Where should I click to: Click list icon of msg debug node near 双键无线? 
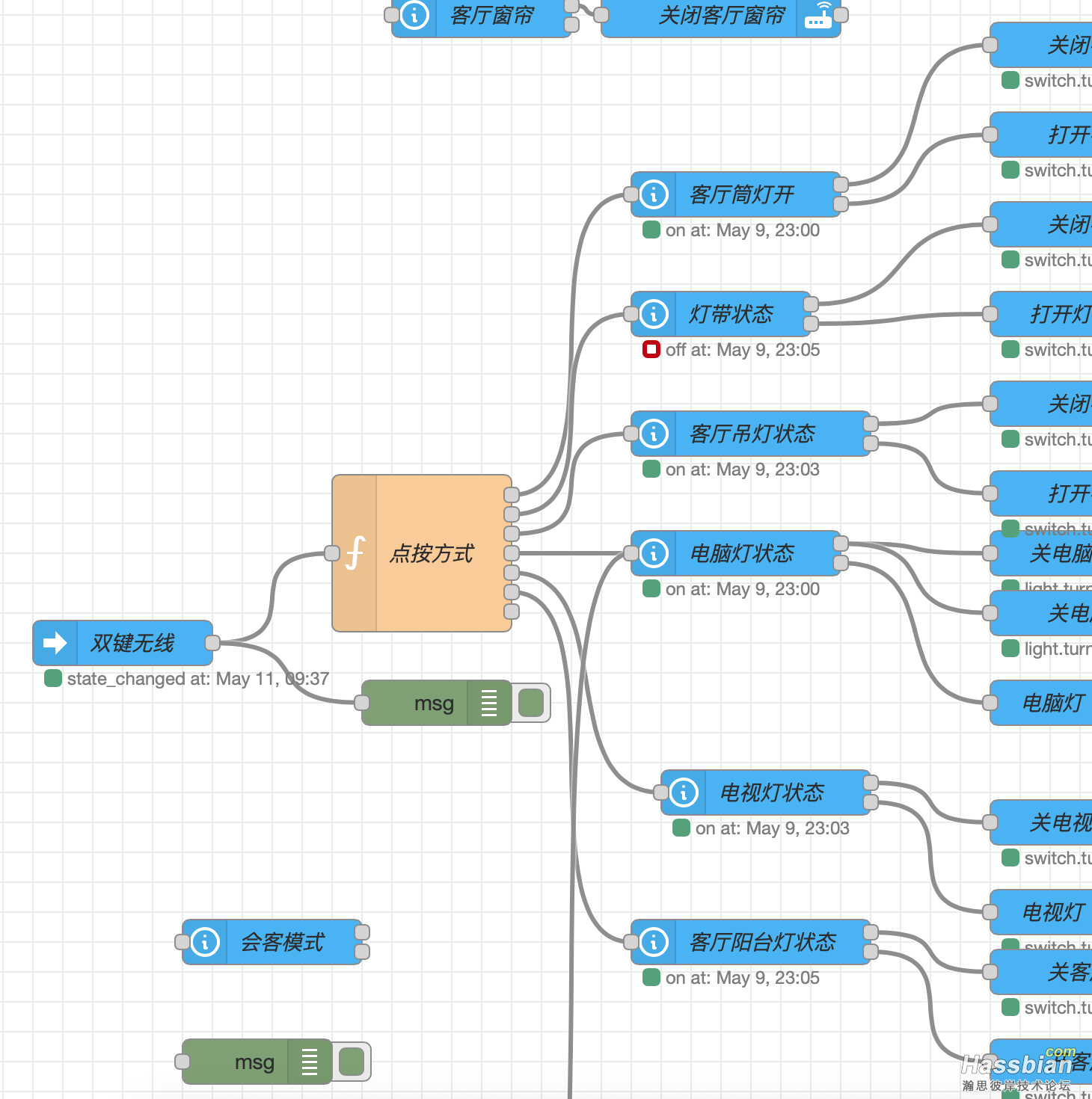pyautogui.click(x=489, y=703)
